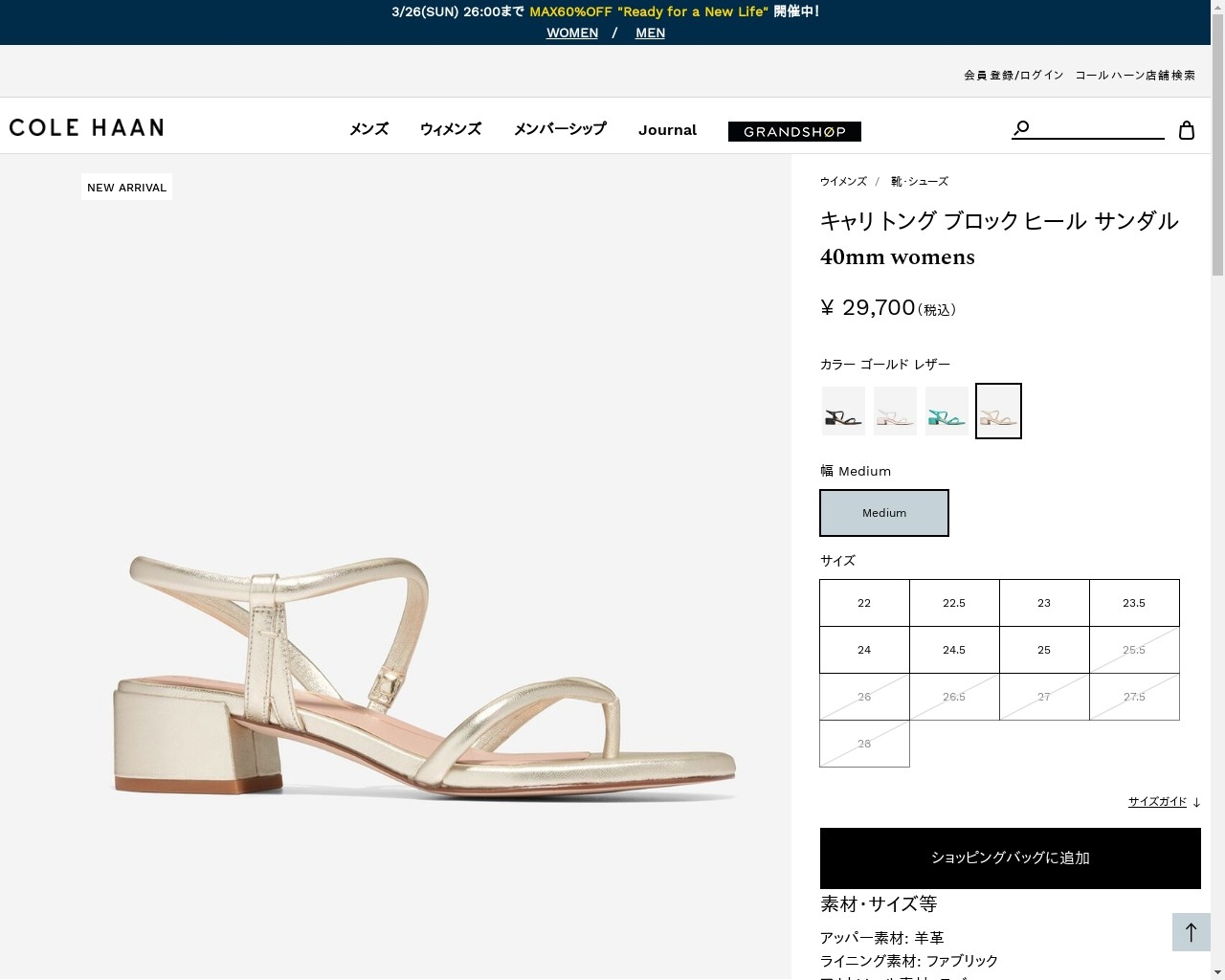Click the unavailable size 27
1225x980 pixels.
click(1044, 697)
